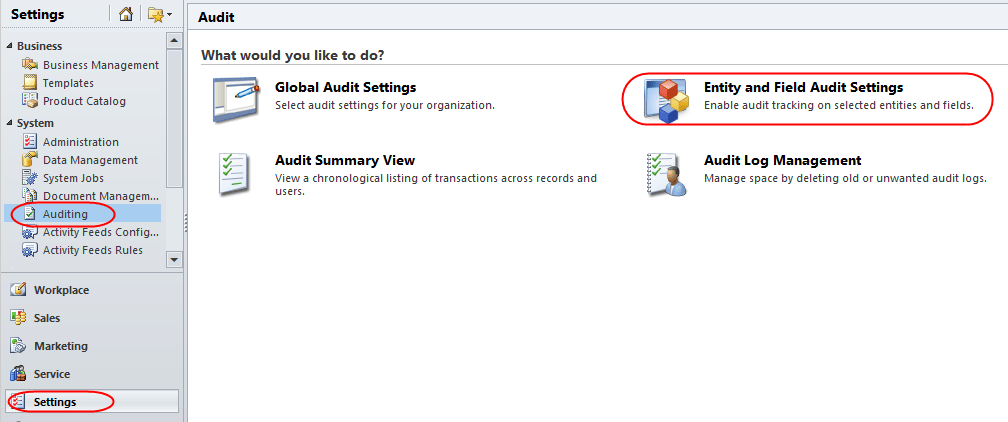Open Entity and Field Audit Settings
Screen dimensions: 1008x422
[804, 87]
